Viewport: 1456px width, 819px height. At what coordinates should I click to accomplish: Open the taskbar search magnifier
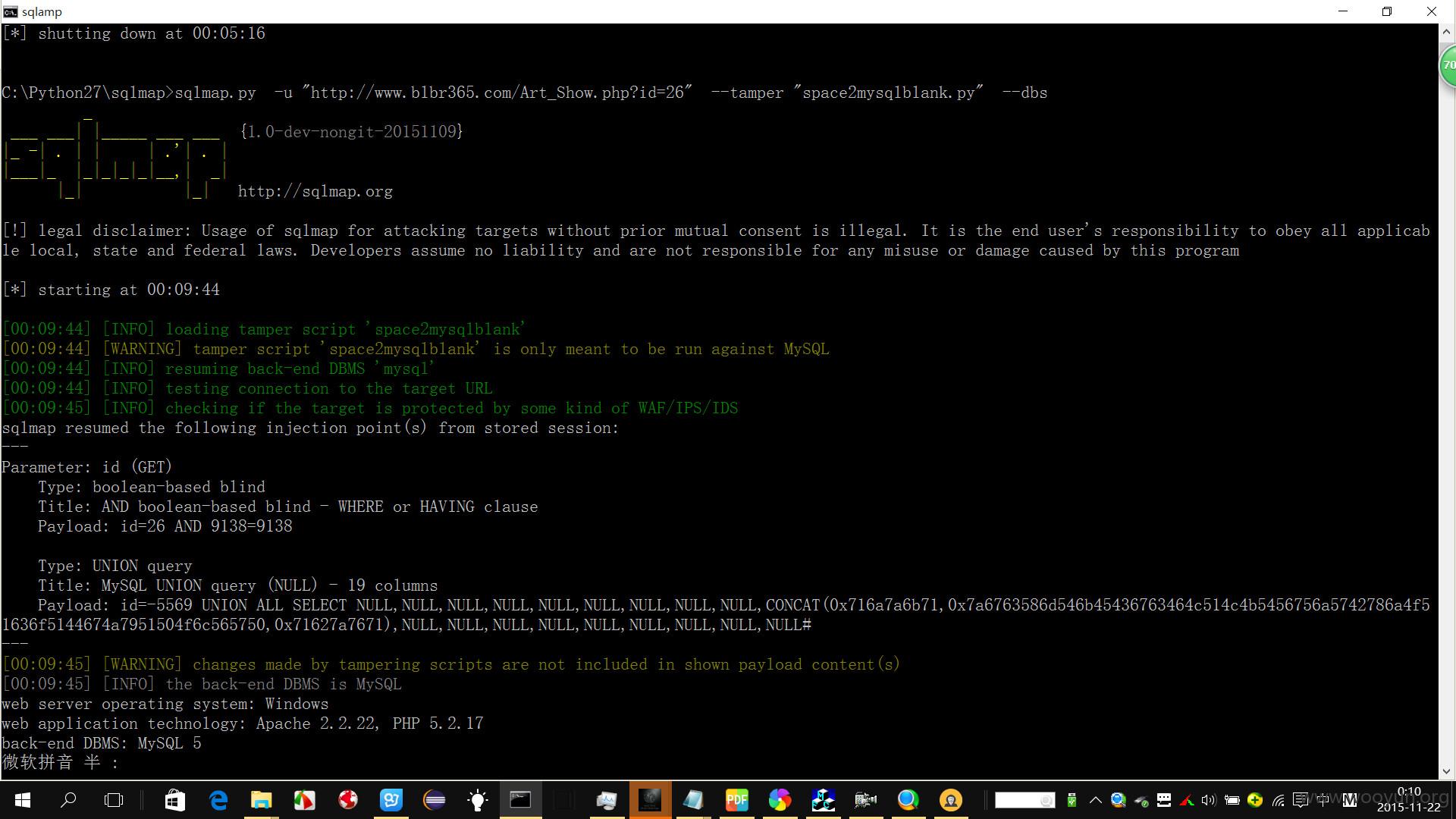pos(68,799)
